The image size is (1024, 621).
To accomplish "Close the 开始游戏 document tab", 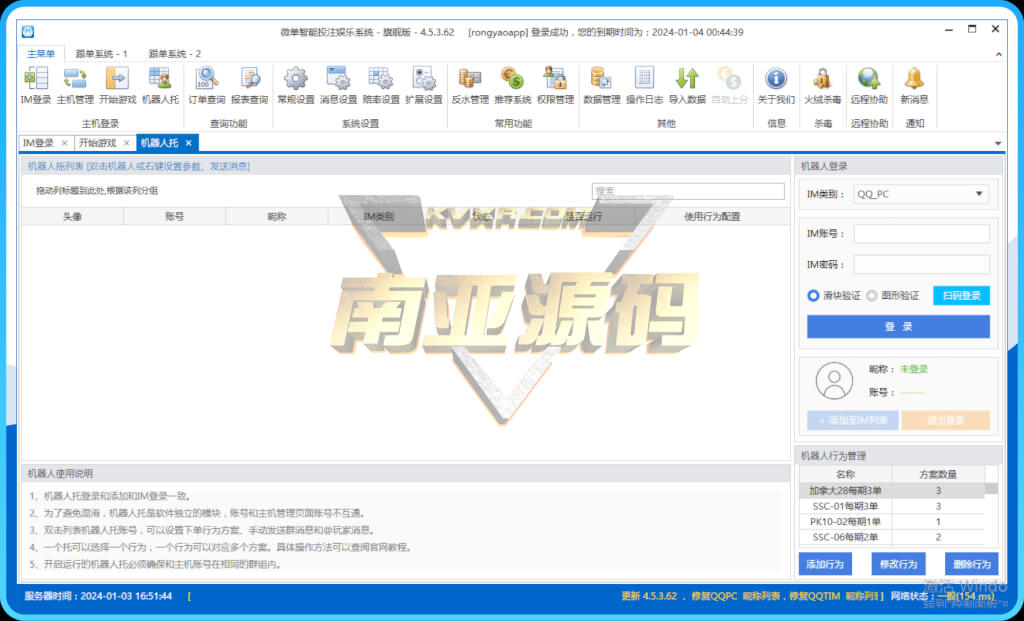I will point(127,143).
